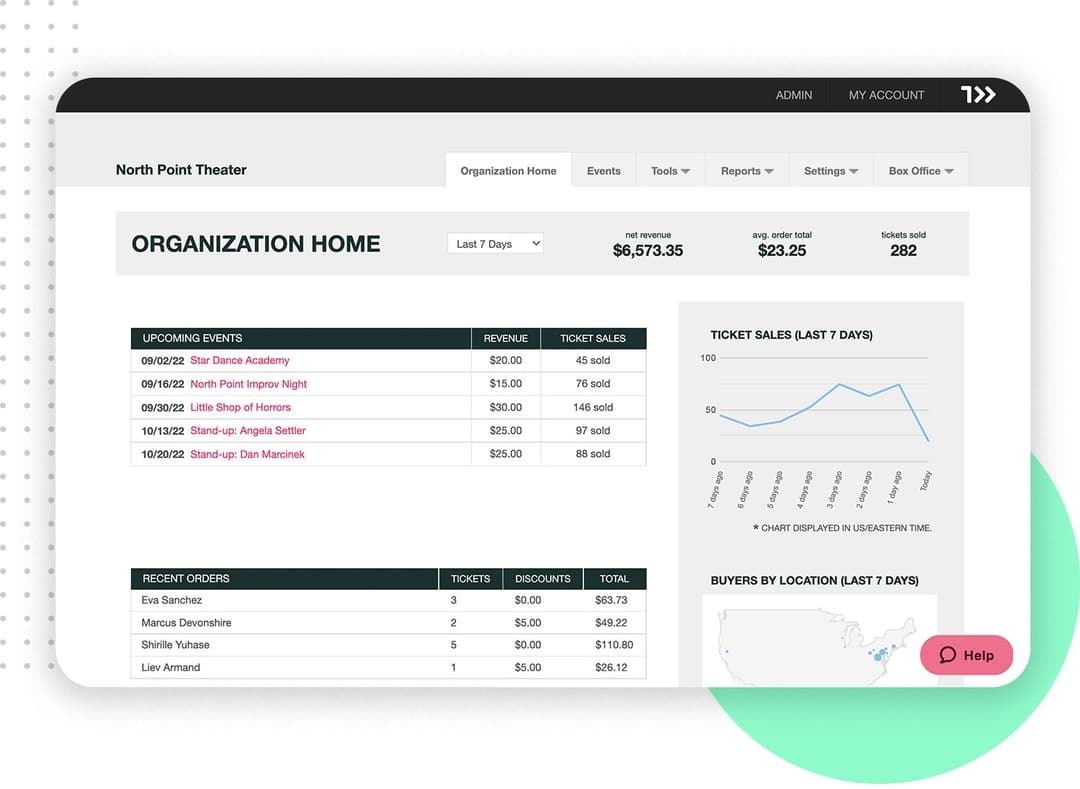
Task: Select the Organization Home tab
Action: tap(508, 171)
